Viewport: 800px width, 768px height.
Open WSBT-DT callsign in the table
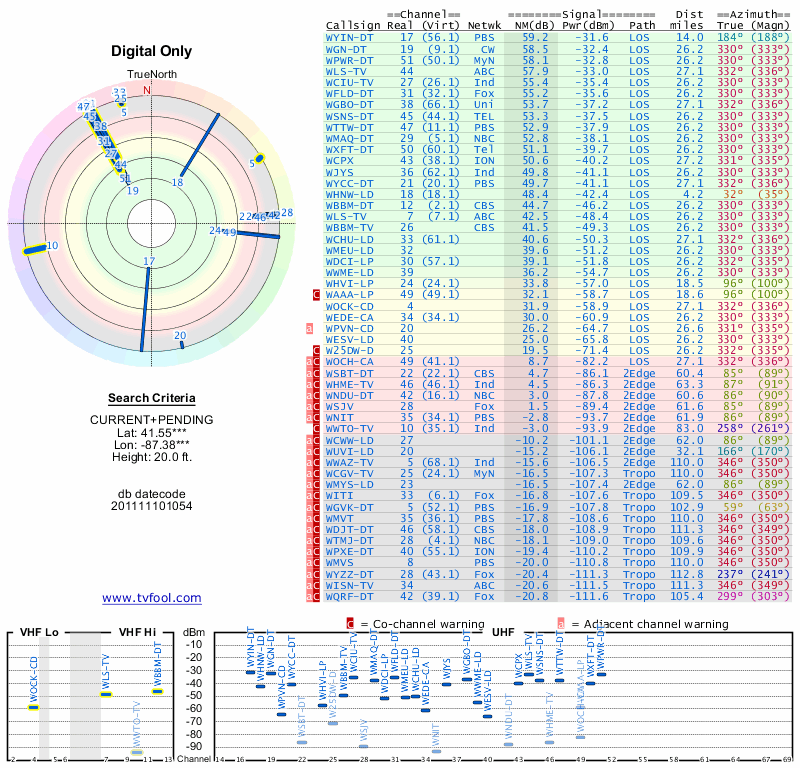pos(349,374)
